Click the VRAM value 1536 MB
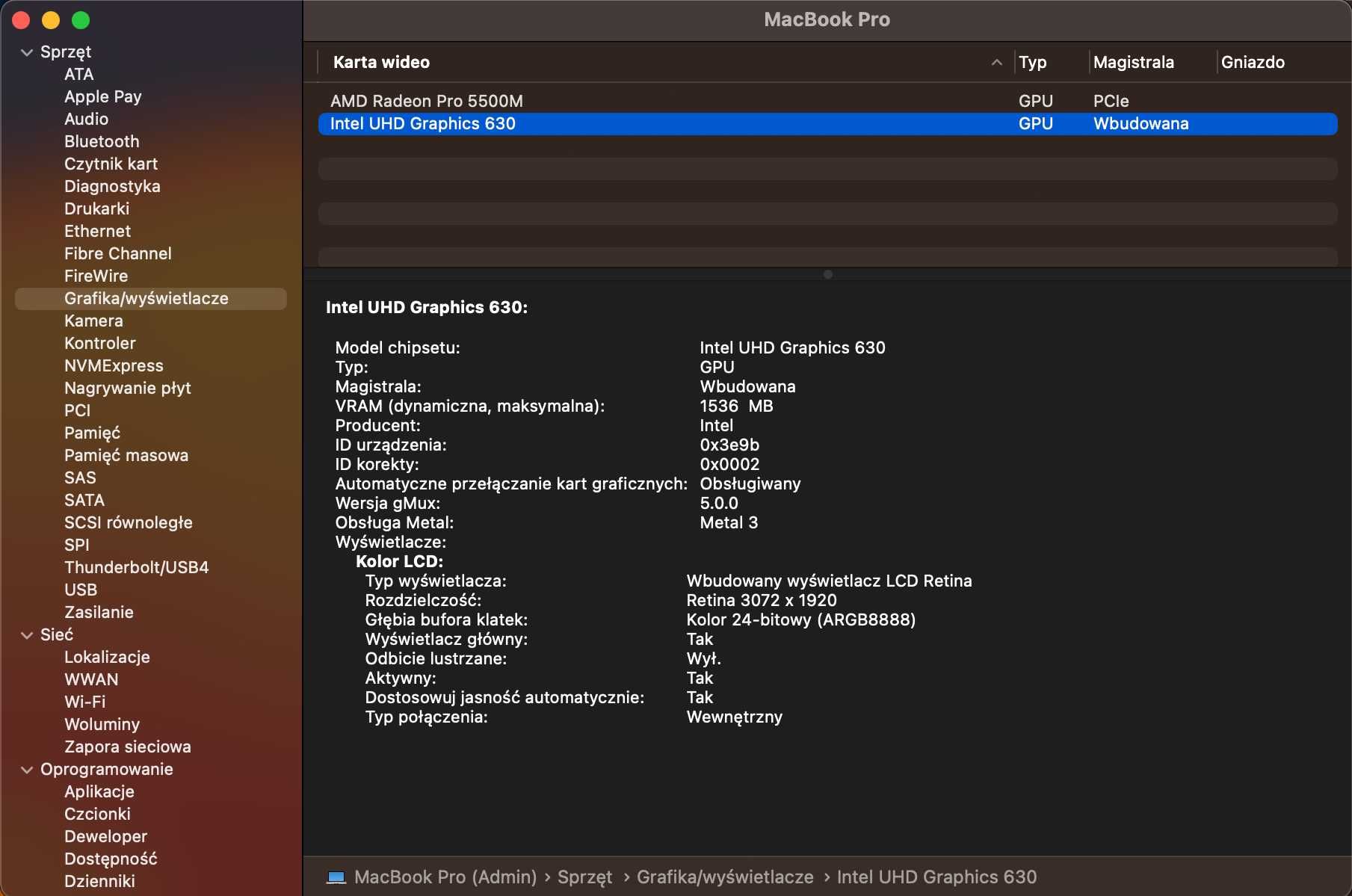This screenshot has height=896, width=1352. pyautogui.click(x=736, y=407)
